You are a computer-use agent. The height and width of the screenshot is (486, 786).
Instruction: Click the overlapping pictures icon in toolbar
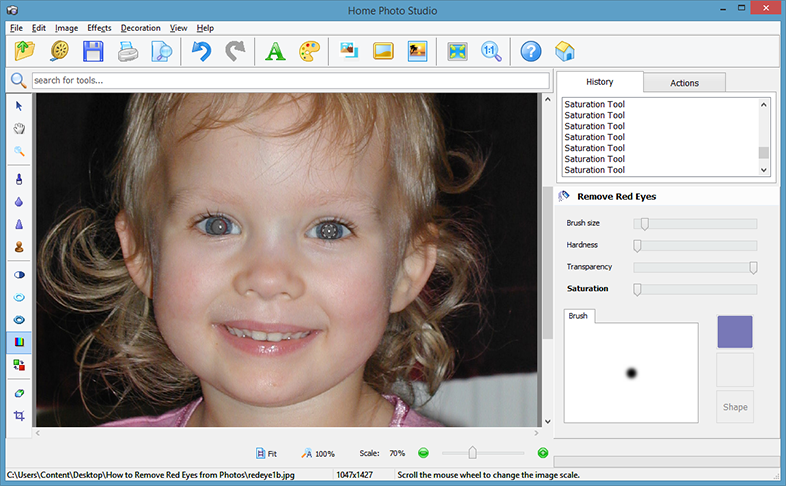point(349,51)
